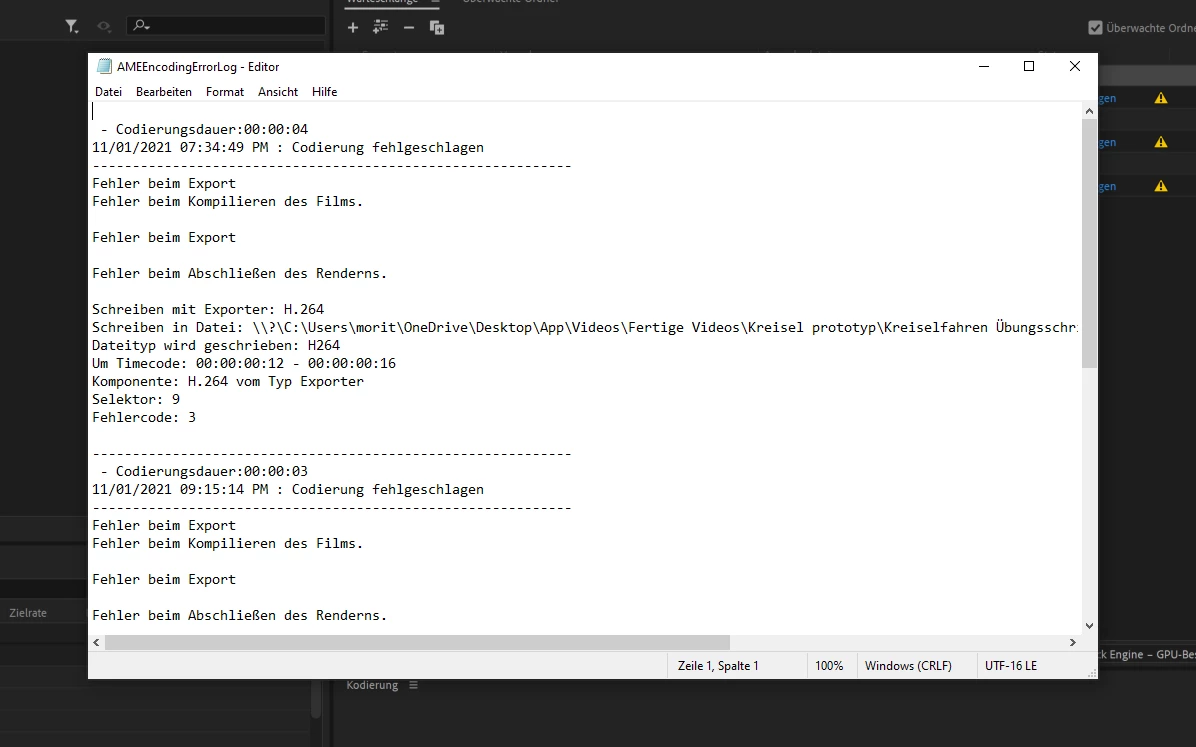Open the Ansicht menu in Editor

278,92
